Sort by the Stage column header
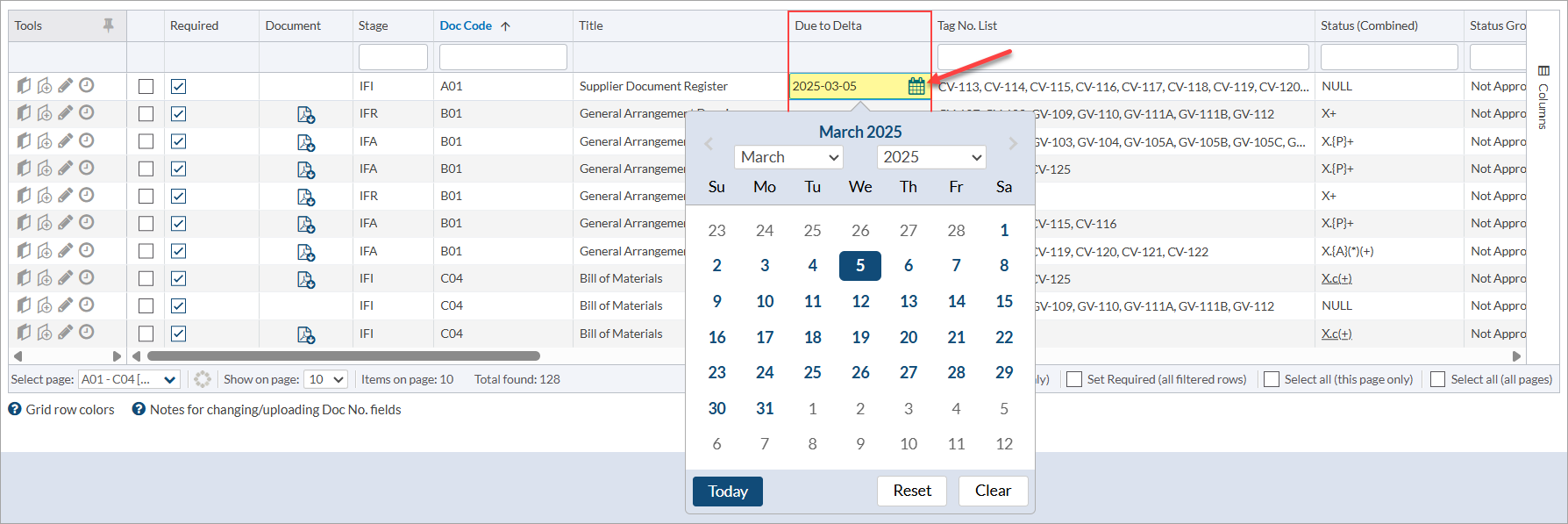The width and height of the screenshot is (1568, 524). pyautogui.click(x=373, y=26)
